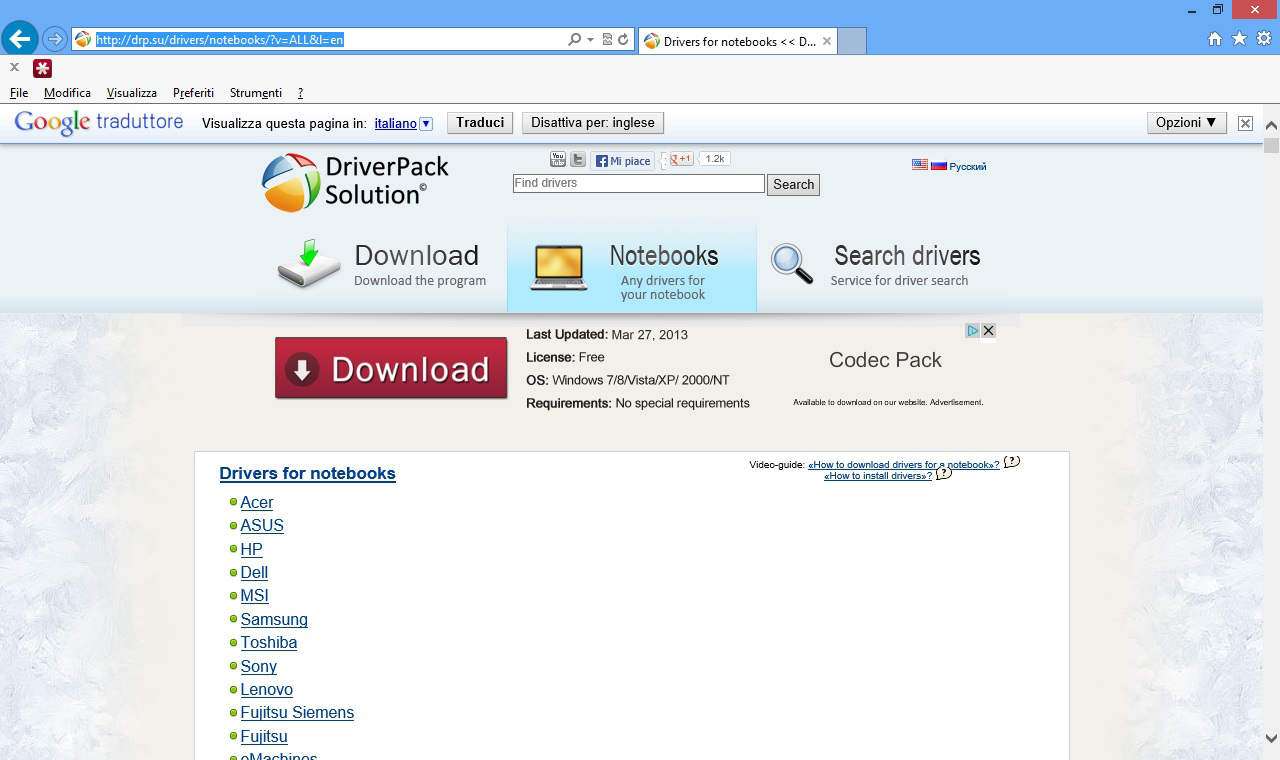Switch to Russian via the Русский flag
Viewport: 1280px width, 760px height.
click(x=963, y=166)
